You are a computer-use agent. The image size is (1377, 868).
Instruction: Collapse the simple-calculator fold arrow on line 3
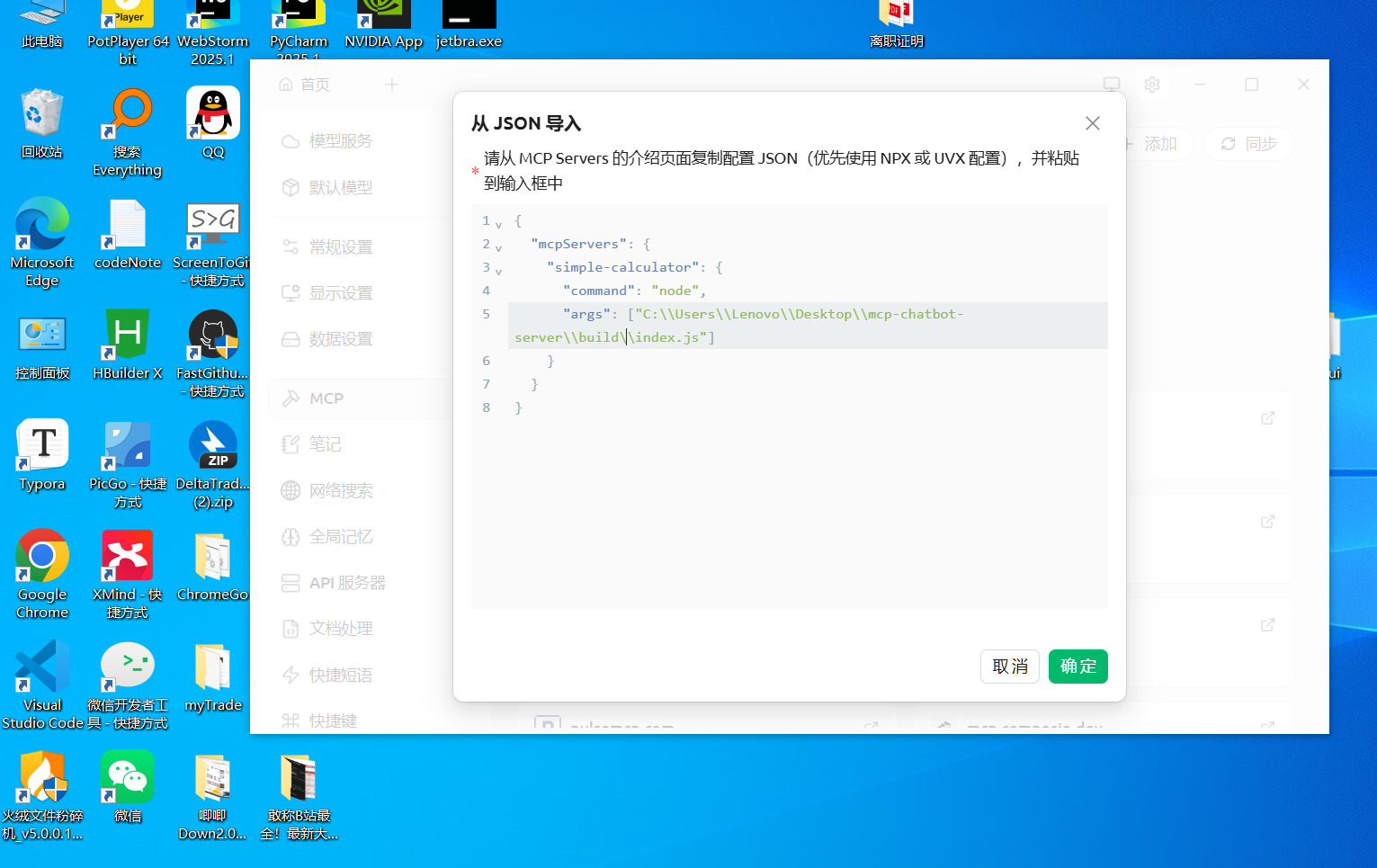click(x=499, y=272)
